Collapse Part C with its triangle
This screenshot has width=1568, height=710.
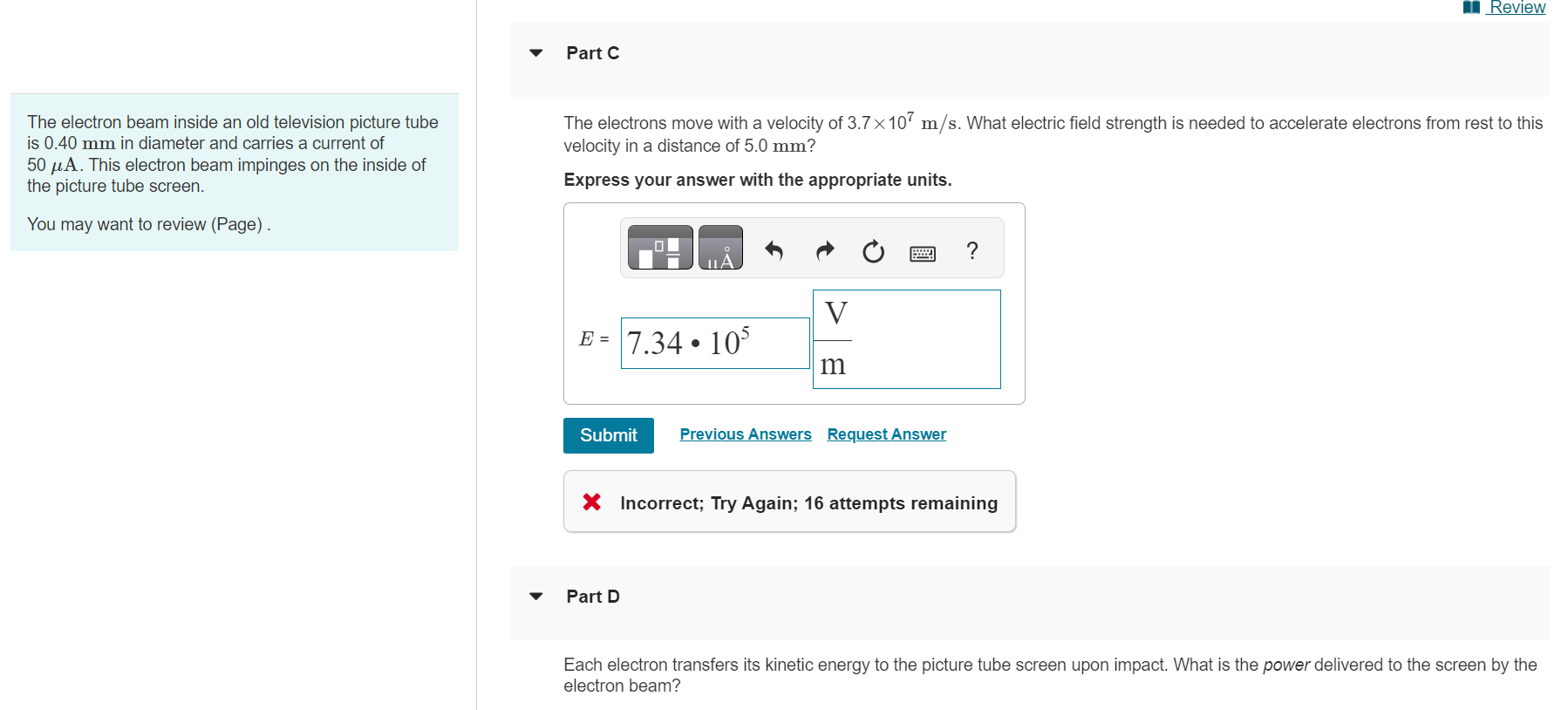pos(535,53)
